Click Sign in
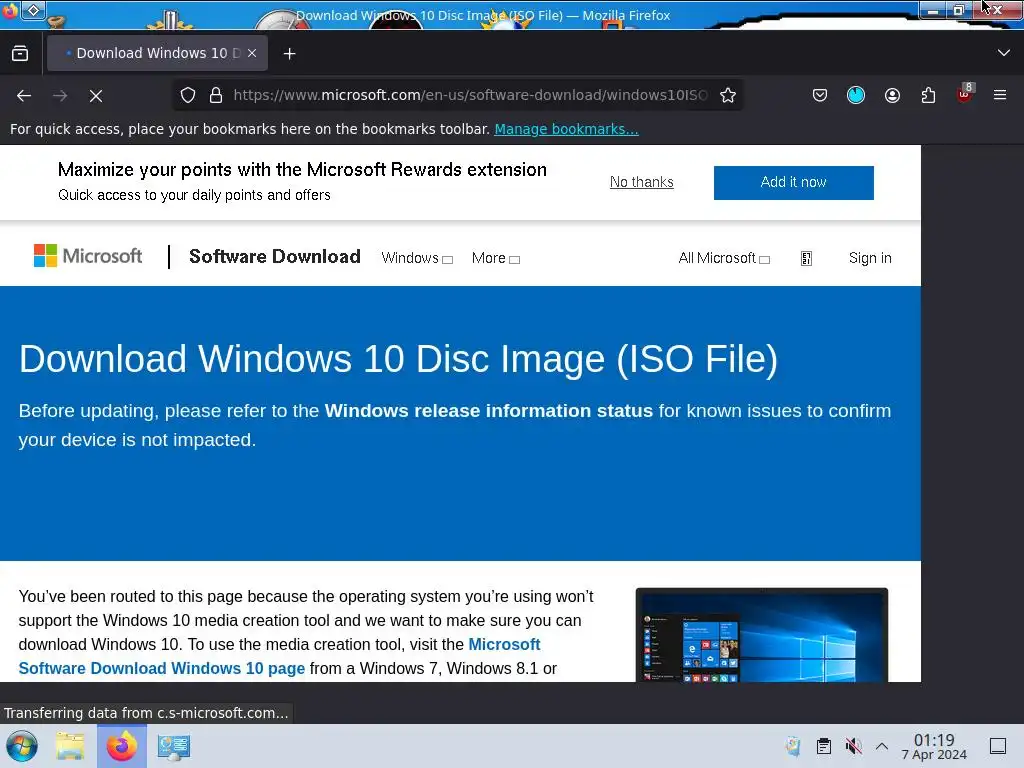 pos(870,258)
